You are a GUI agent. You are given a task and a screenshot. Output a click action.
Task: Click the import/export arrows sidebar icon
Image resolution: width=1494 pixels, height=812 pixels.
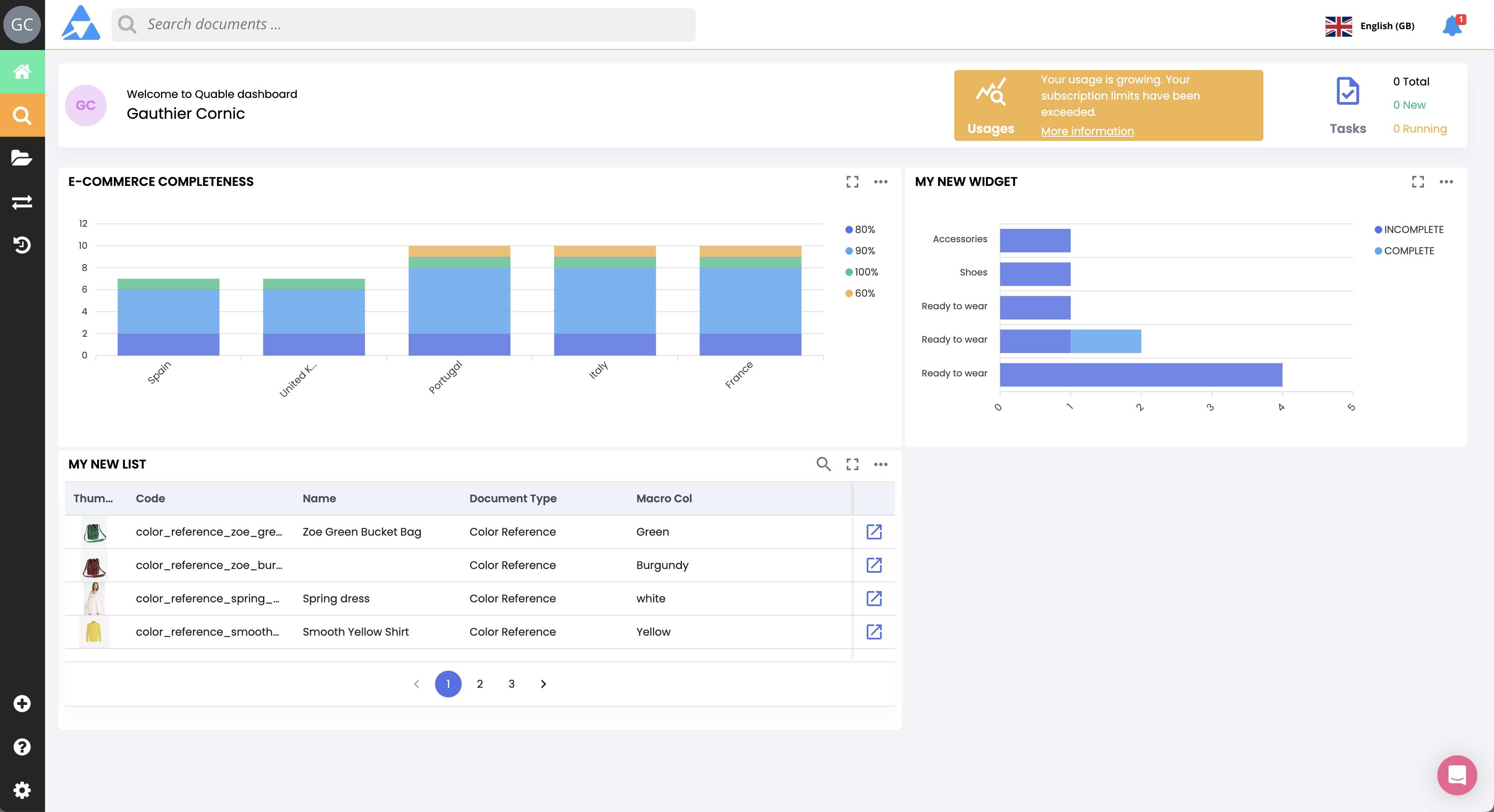[22, 202]
